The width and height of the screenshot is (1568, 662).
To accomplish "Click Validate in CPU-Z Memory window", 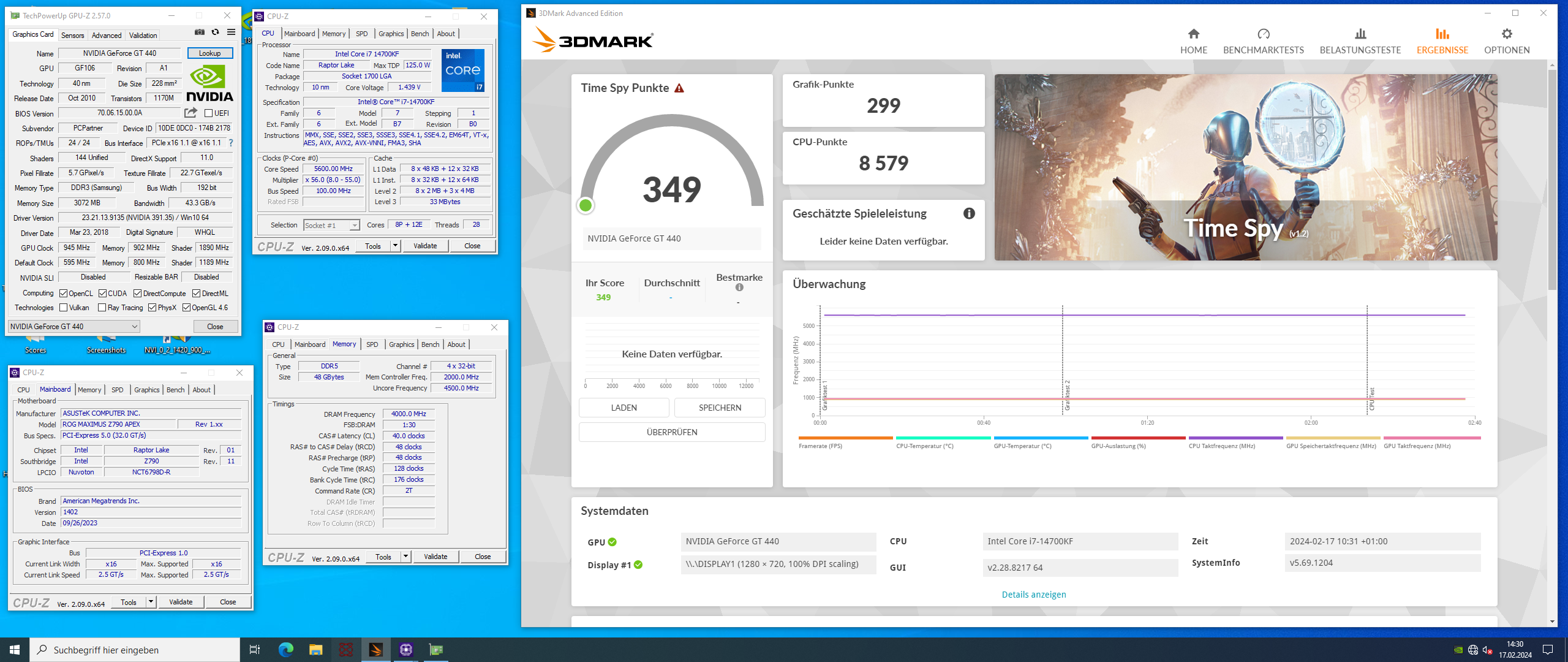I will [x=435, y=557].
